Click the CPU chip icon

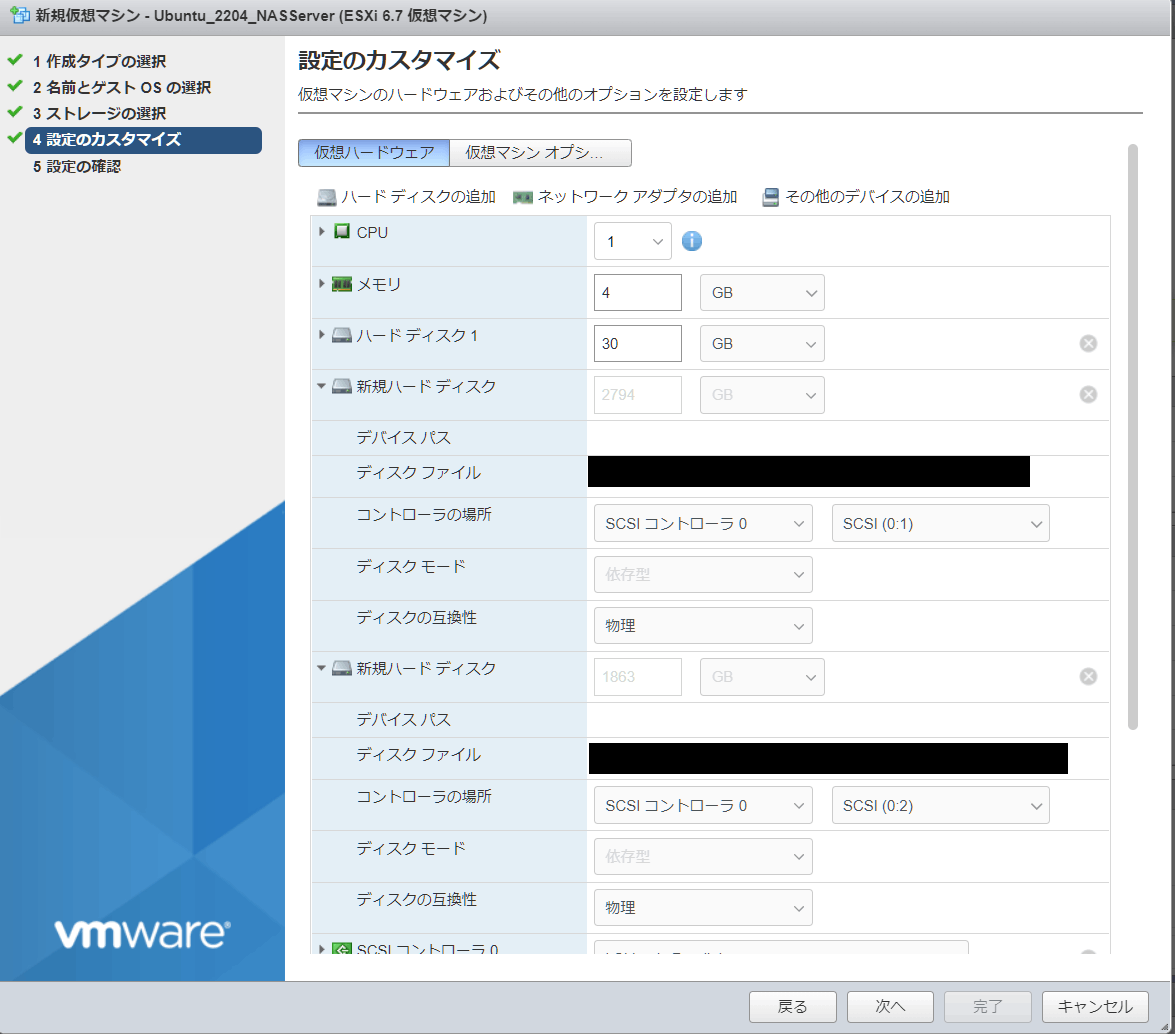tap(342, 232)
